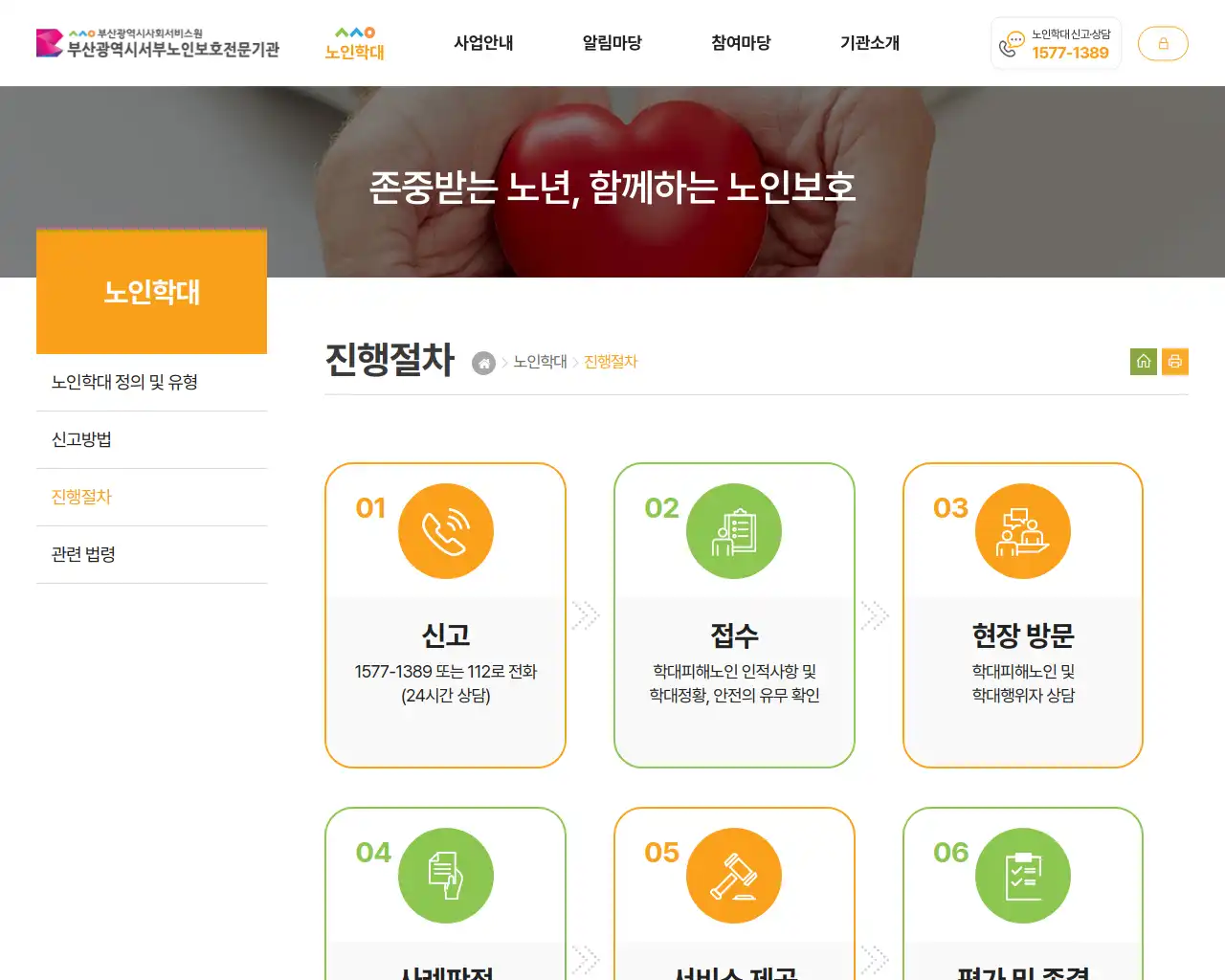Click the consultation icon in step 03 현장 방문

pyautogui.click(x=1023, y=531)
